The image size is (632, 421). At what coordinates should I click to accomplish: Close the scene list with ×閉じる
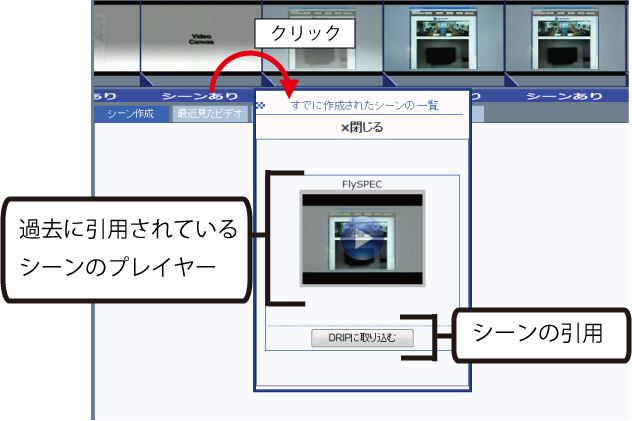pos(362,128)
